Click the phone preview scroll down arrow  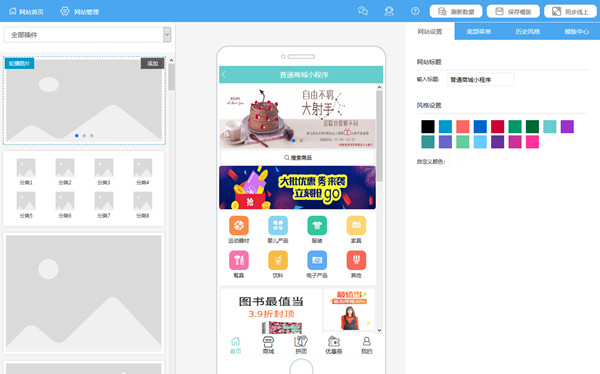pos(379,330)
